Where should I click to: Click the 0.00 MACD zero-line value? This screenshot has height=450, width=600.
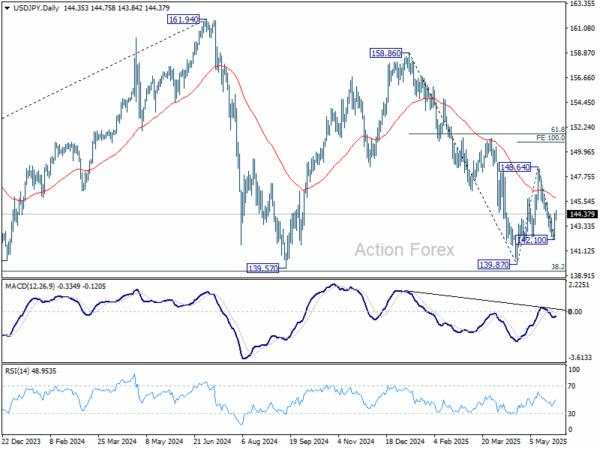(575, 312)
